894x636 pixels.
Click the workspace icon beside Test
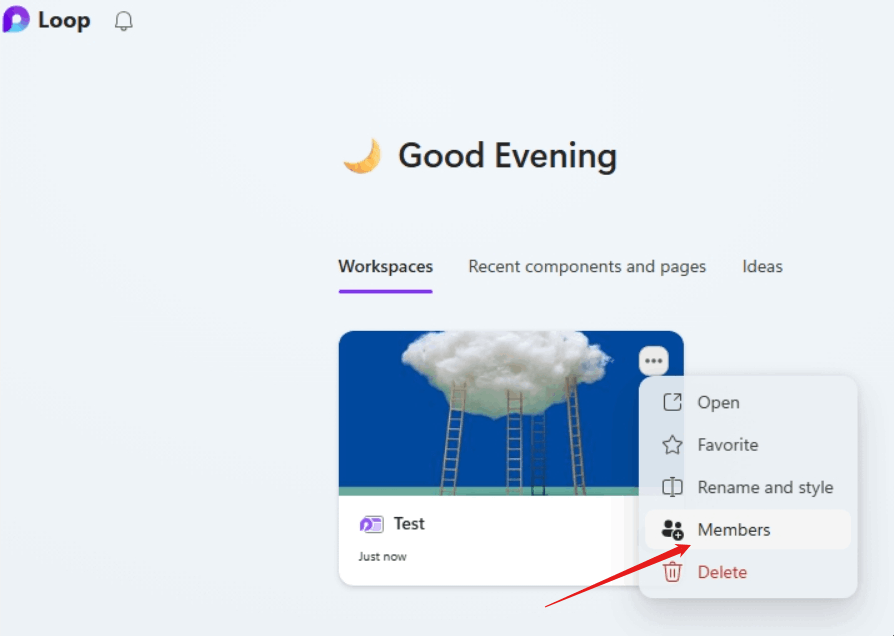[x=371, y=524]
